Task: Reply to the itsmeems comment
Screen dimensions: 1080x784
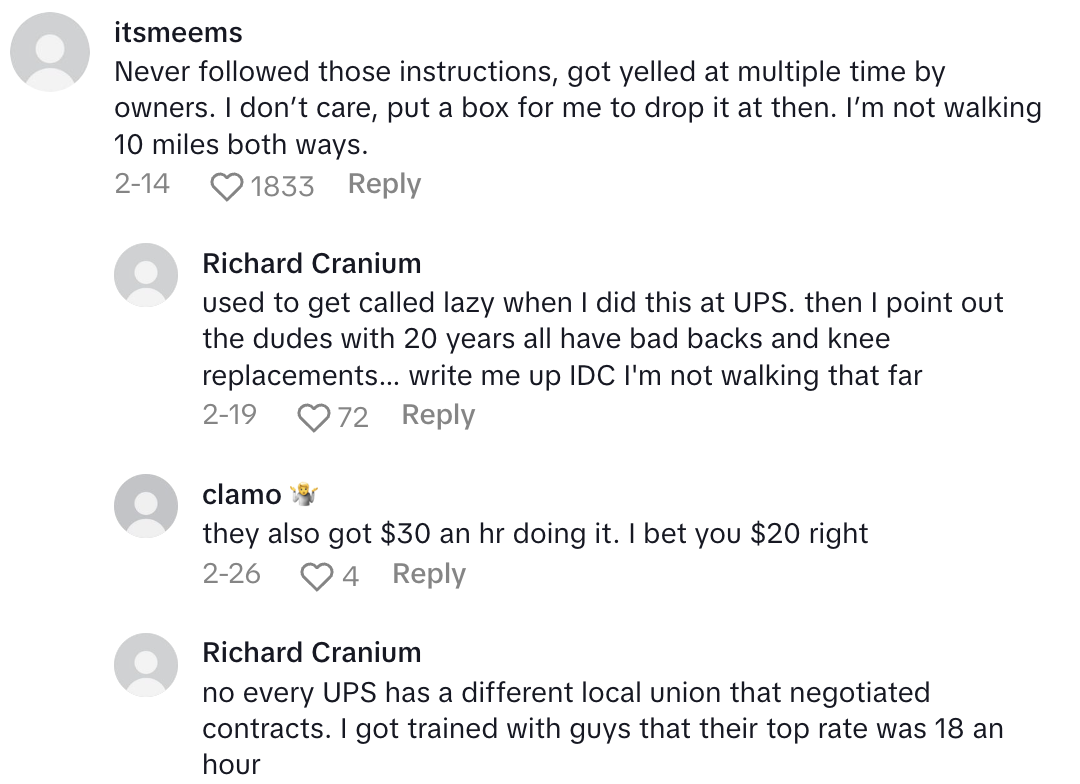Action: (384, 185)
